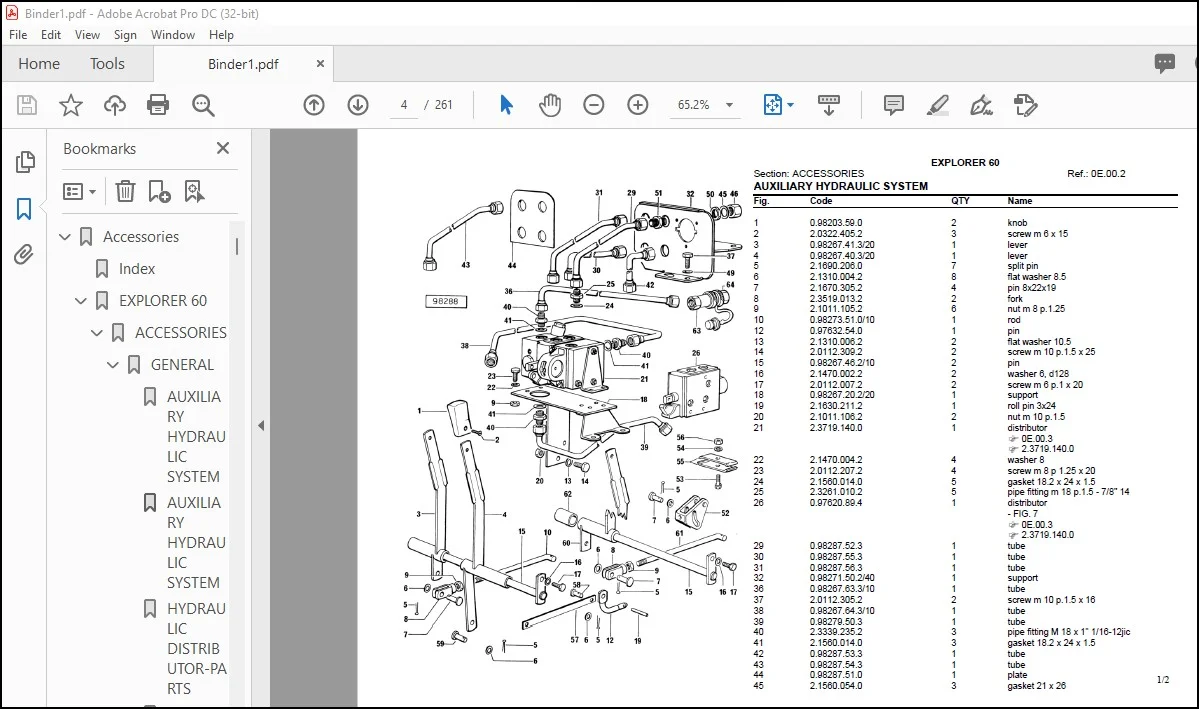Select the EXPLORER 60 bookmark label
1199x709 pixels.
(163, 301)
